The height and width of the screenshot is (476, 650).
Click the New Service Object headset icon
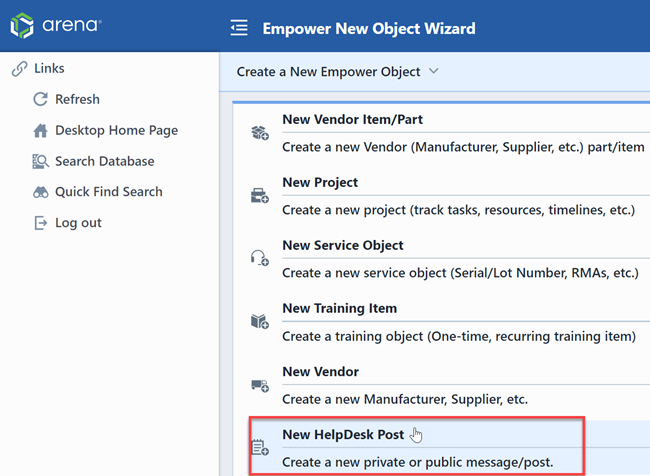click(260, 258)
